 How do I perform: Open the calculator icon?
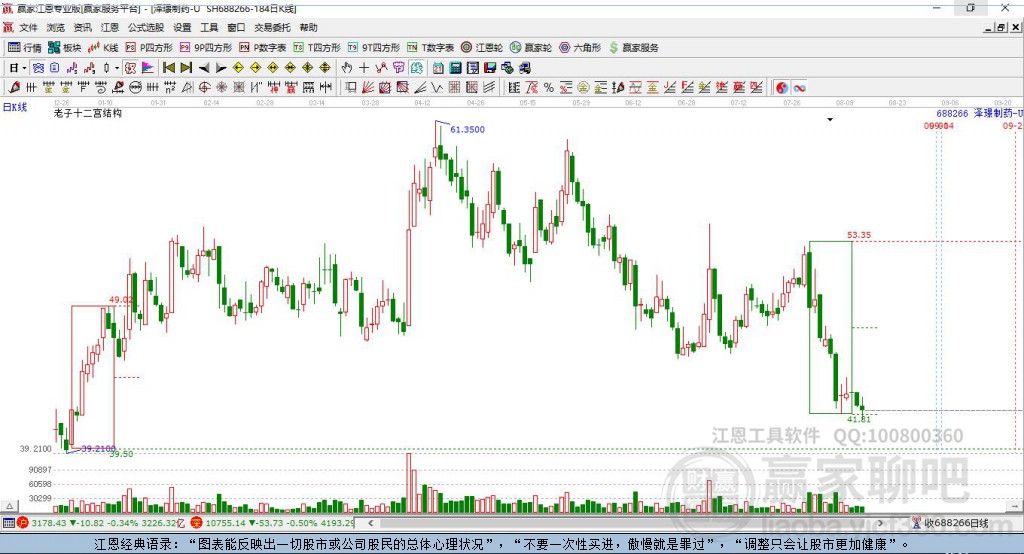point(455,68)
